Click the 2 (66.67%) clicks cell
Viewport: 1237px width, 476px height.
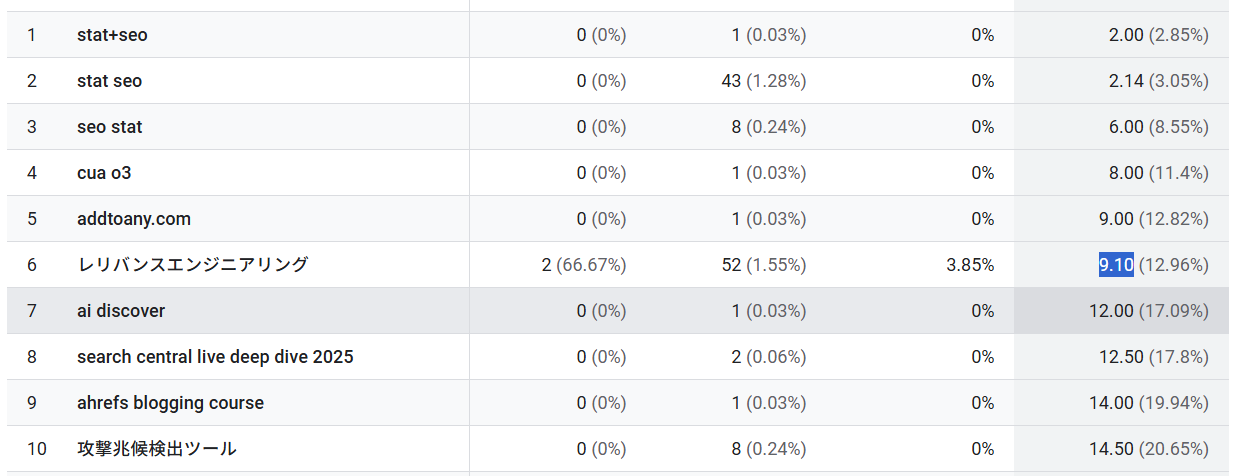(x=584, y=265)
